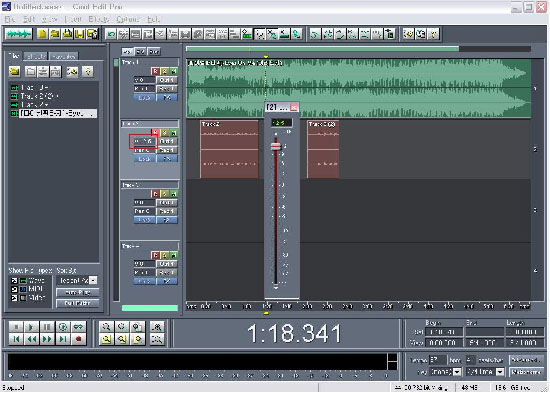550x395 pixels.
Task: Switch to waveform edit view icon
Action: point(19,34)
